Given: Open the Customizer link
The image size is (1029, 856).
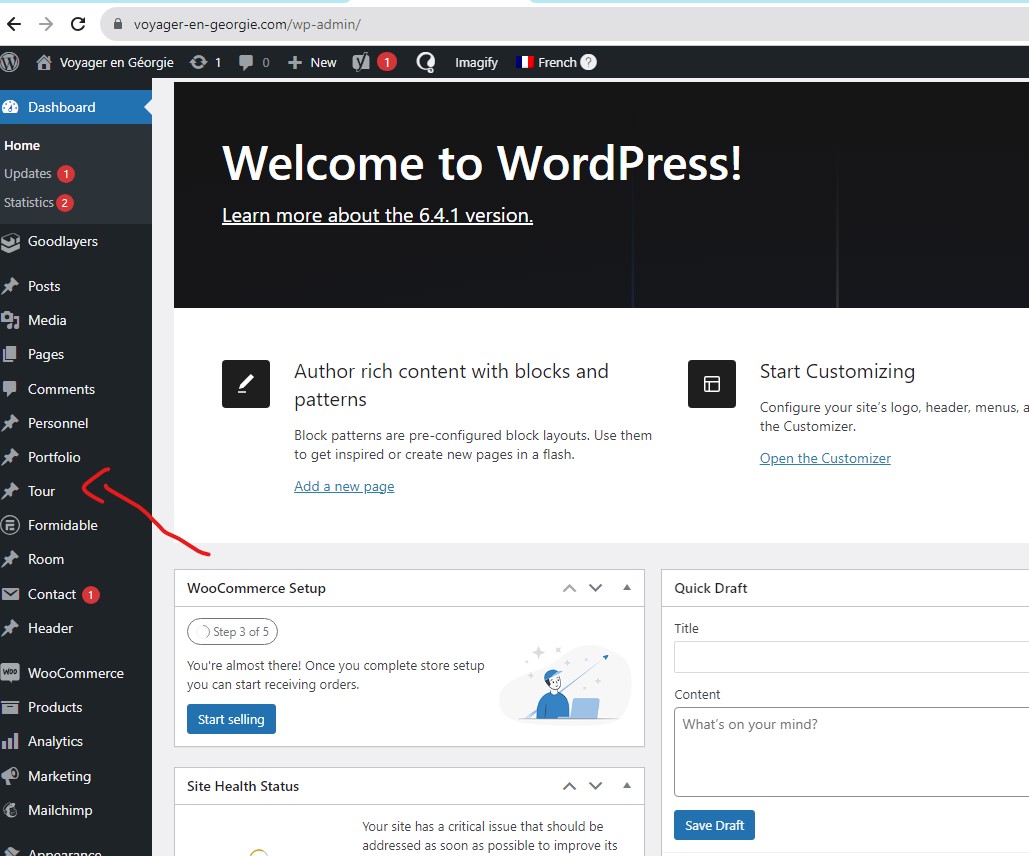Looking at the screenshot, I should tap(825, 458).
